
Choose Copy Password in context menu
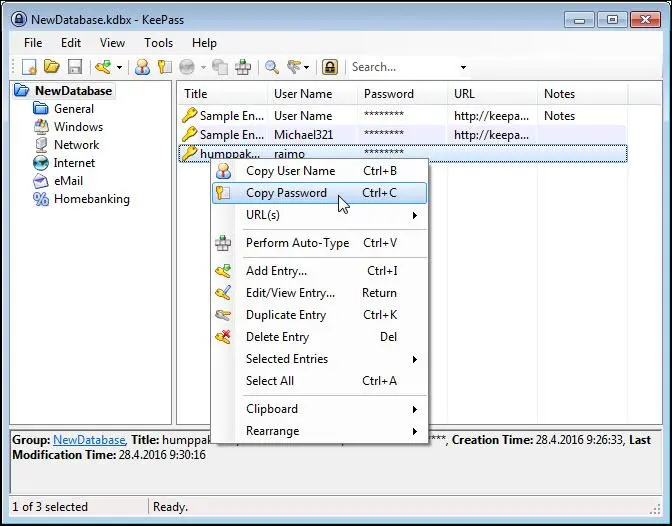pos(320,193)
